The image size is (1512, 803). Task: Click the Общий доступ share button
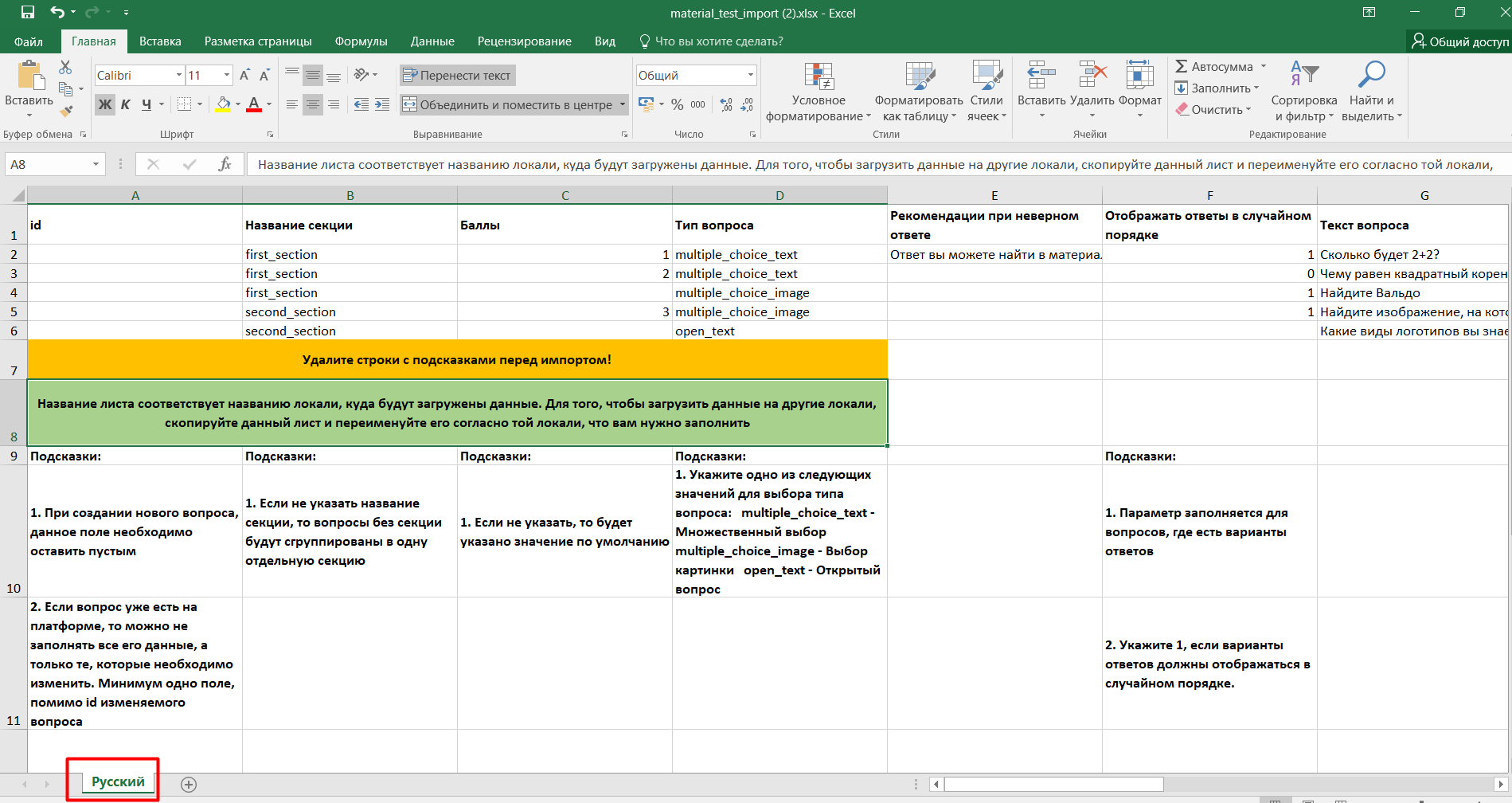click(1459, 41)
